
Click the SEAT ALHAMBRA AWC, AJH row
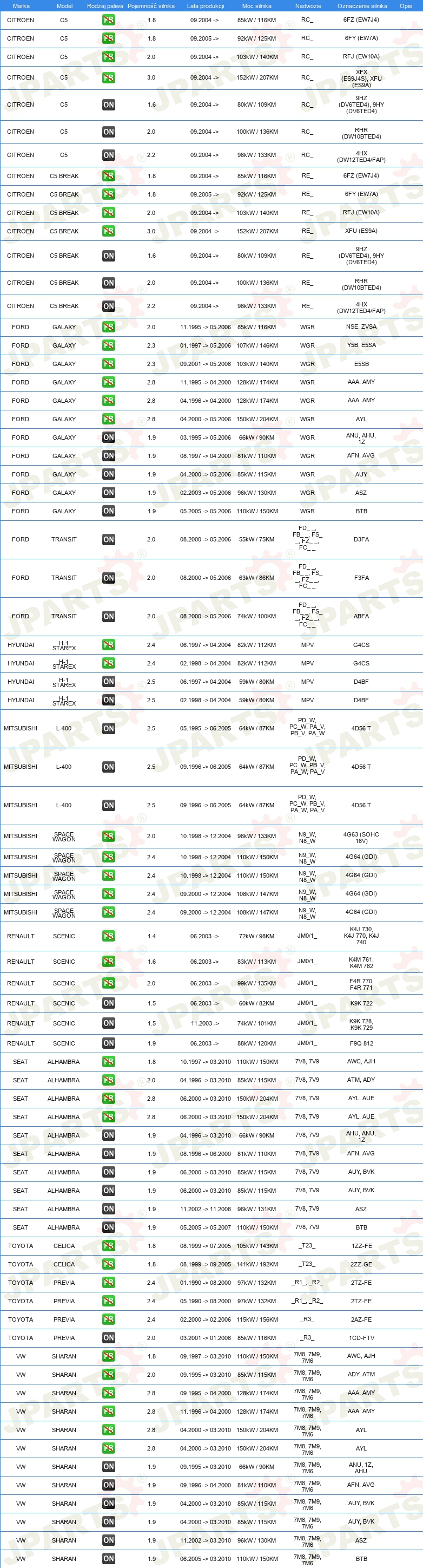212,1062
